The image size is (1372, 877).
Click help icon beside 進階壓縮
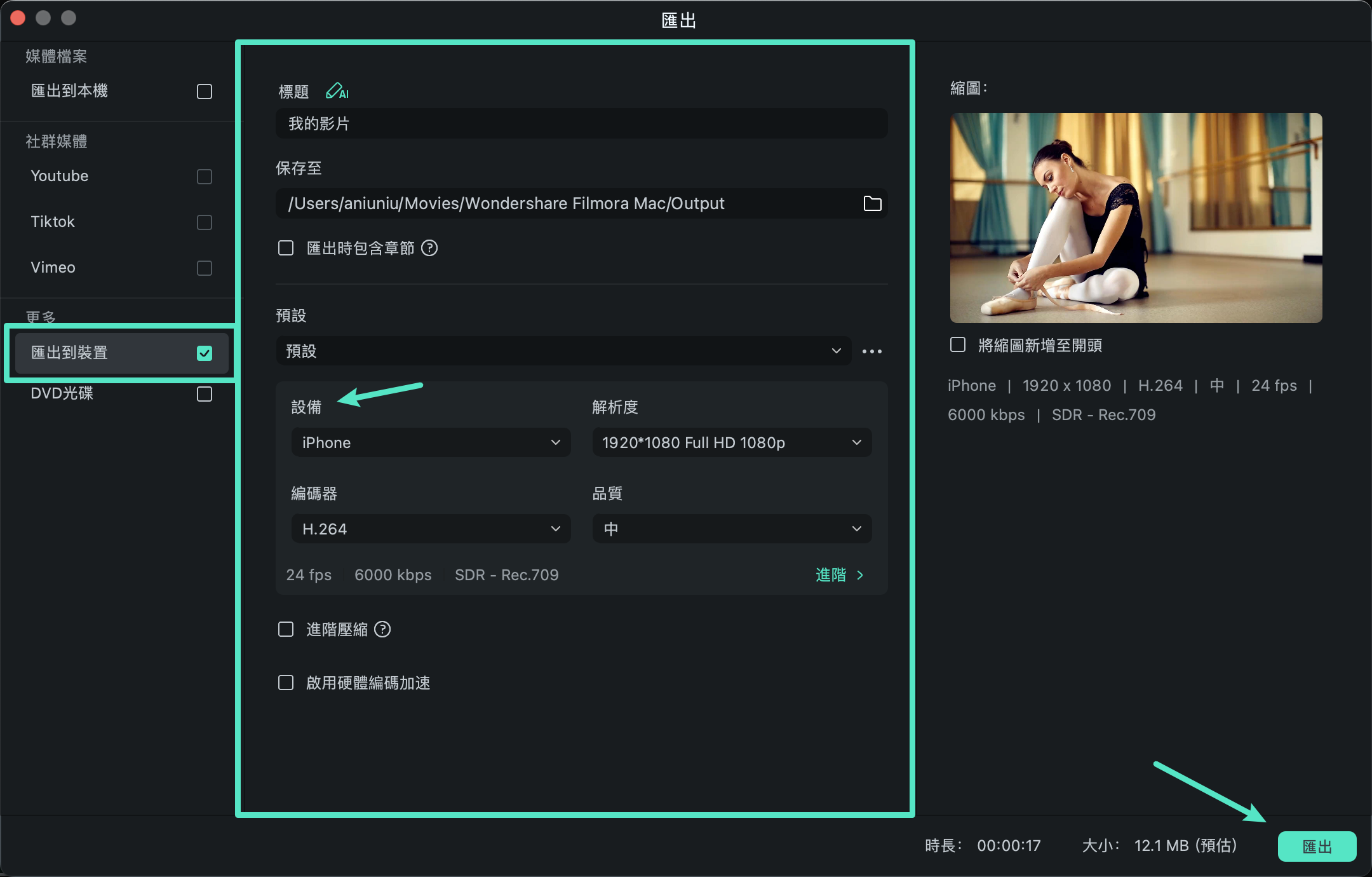click(382, 629)
